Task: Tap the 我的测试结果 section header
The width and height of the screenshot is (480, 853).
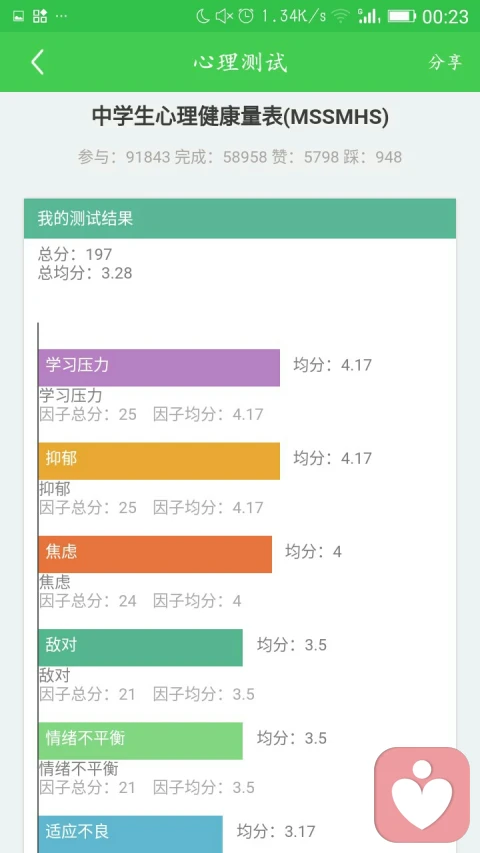Action: 240,219
